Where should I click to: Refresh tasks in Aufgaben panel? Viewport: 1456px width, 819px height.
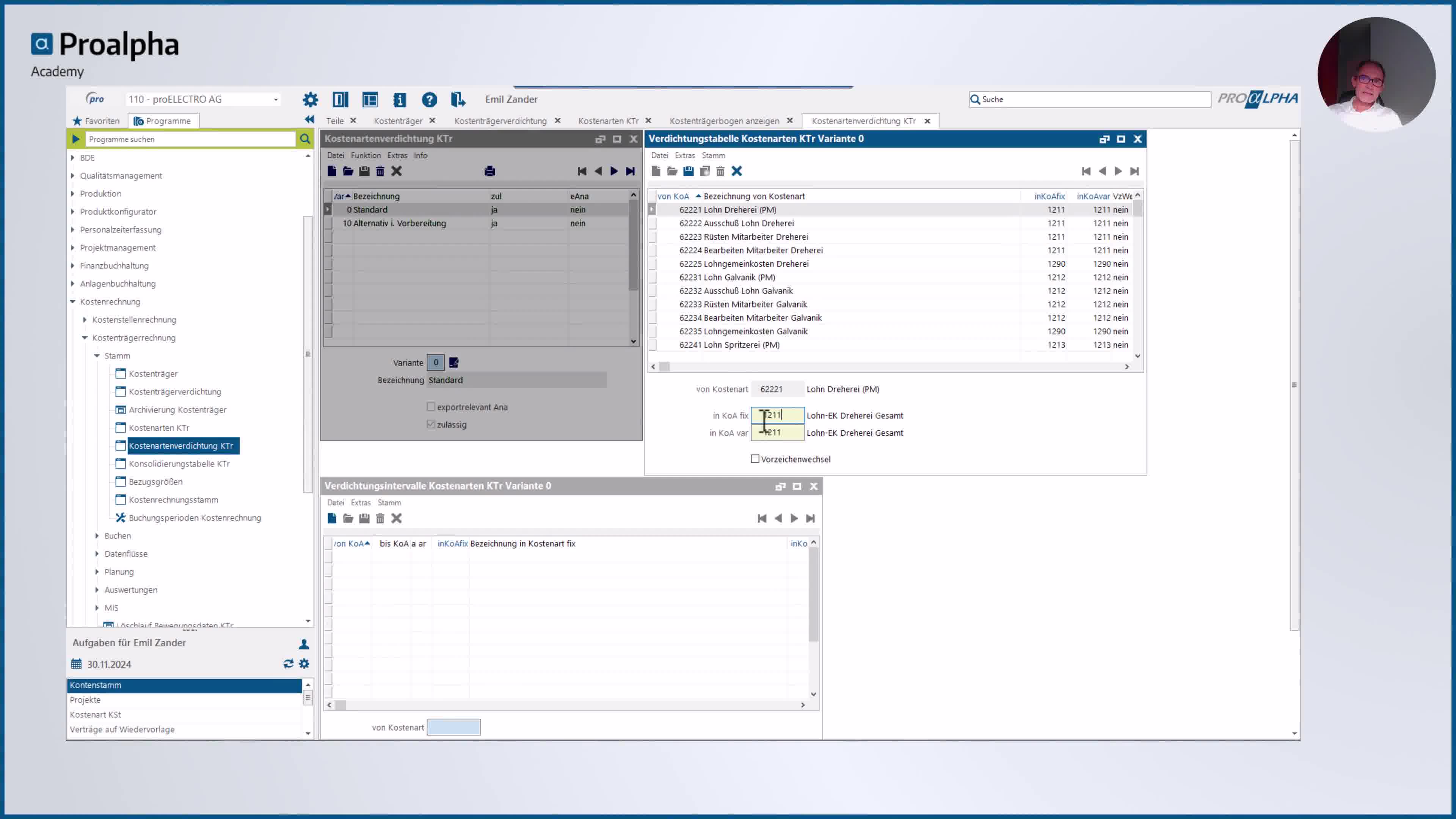point(288,664)
